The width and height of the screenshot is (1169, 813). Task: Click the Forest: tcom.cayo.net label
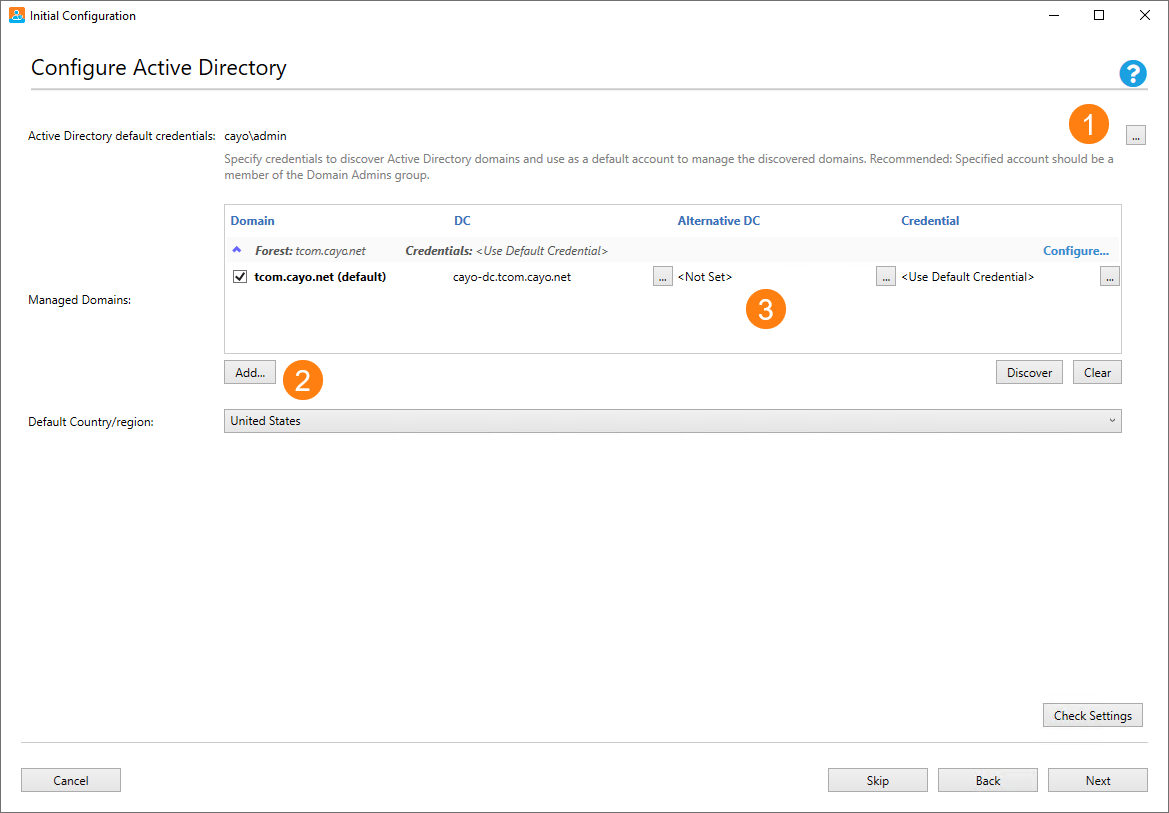[x=310, y=251]
